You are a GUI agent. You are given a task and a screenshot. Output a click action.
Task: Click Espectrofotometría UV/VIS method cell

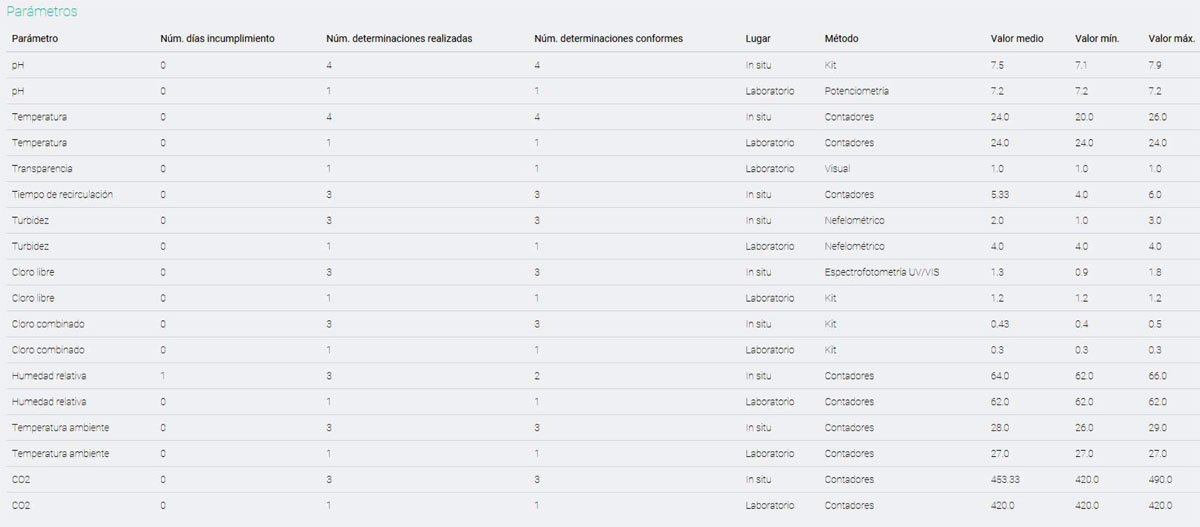coord(882,272)
